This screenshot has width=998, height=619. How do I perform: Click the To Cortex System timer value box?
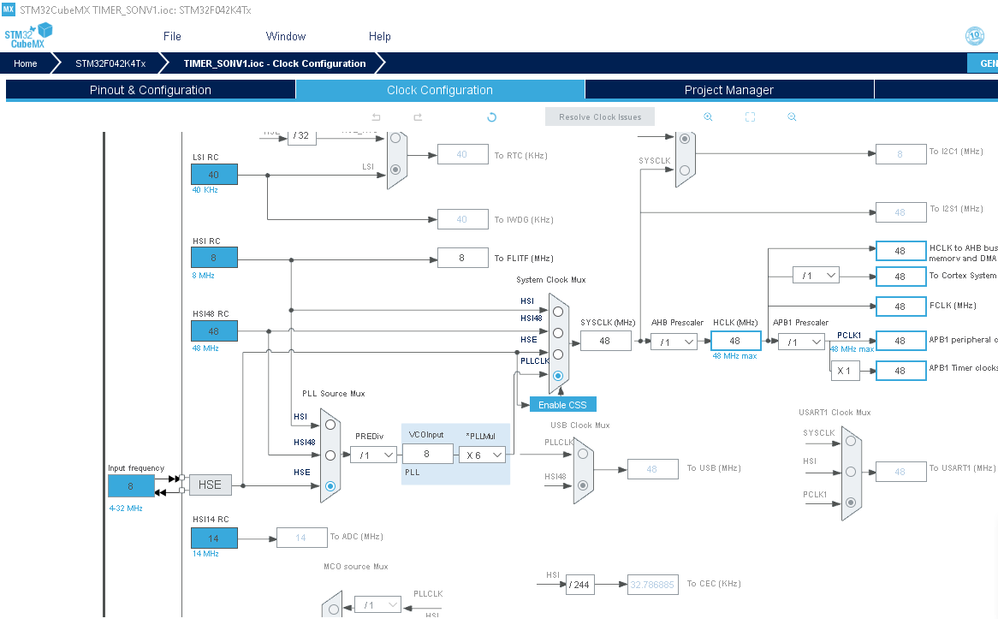click(x=901, y=277)
